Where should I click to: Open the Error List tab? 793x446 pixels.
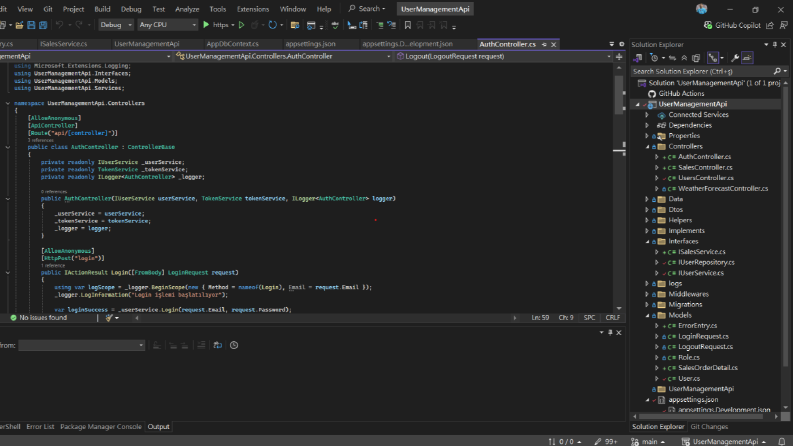pos(40,427)
